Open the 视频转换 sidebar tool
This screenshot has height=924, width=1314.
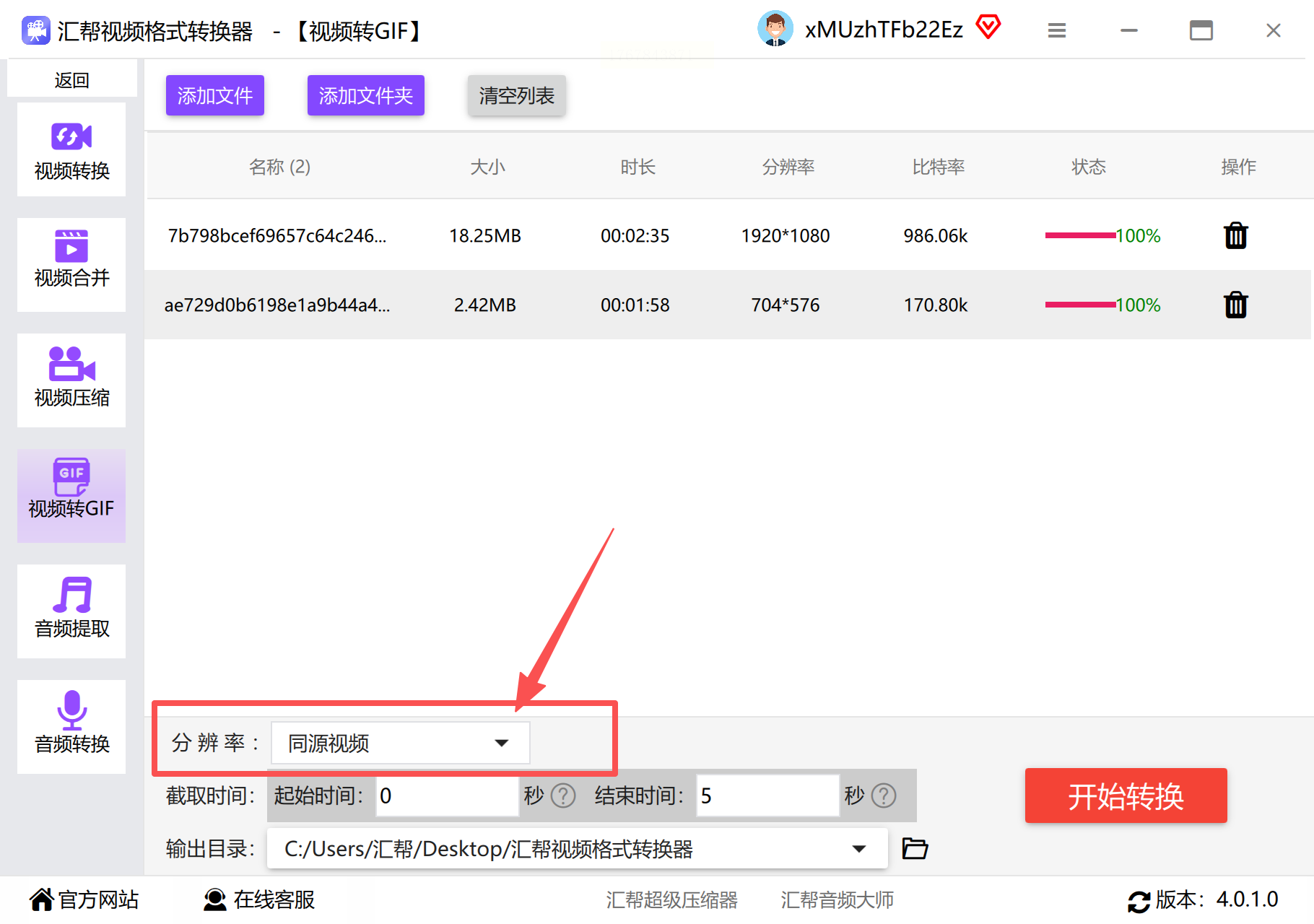(x=71, y=149)
